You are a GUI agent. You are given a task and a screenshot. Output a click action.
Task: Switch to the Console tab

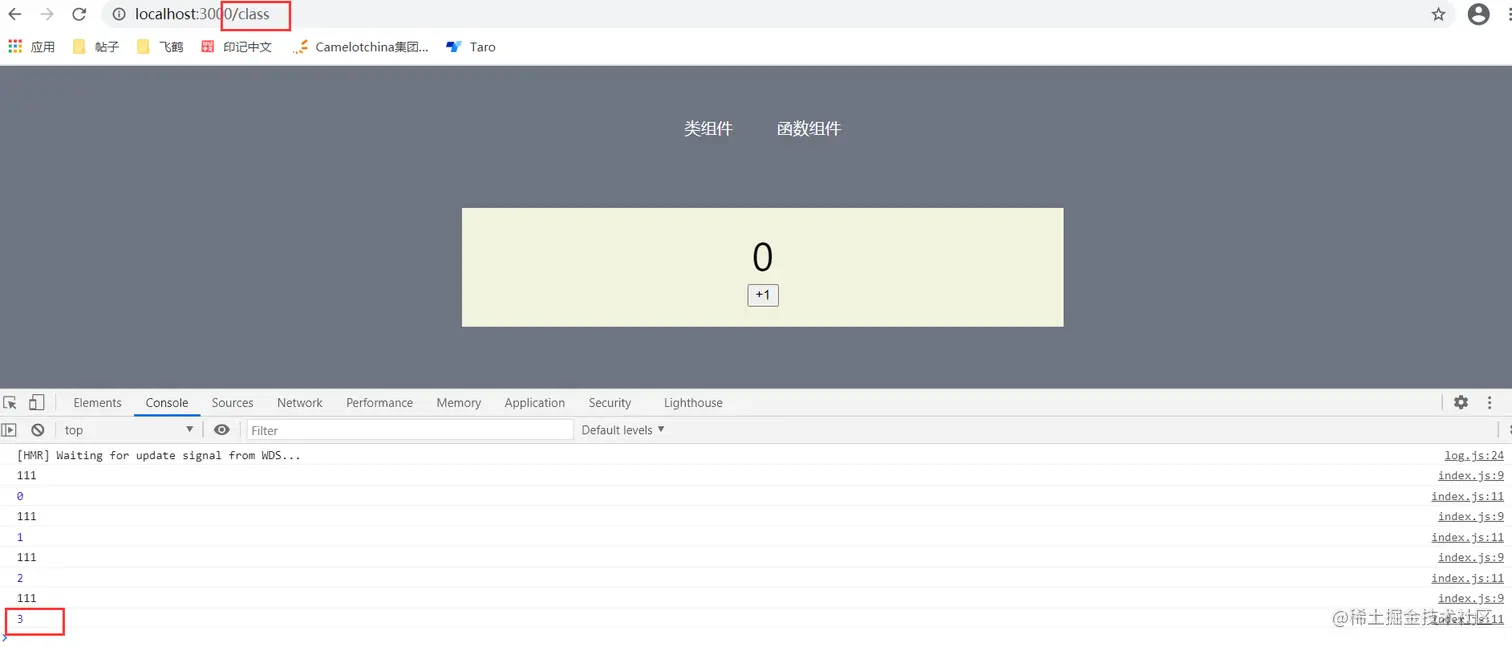pos(167,403)
